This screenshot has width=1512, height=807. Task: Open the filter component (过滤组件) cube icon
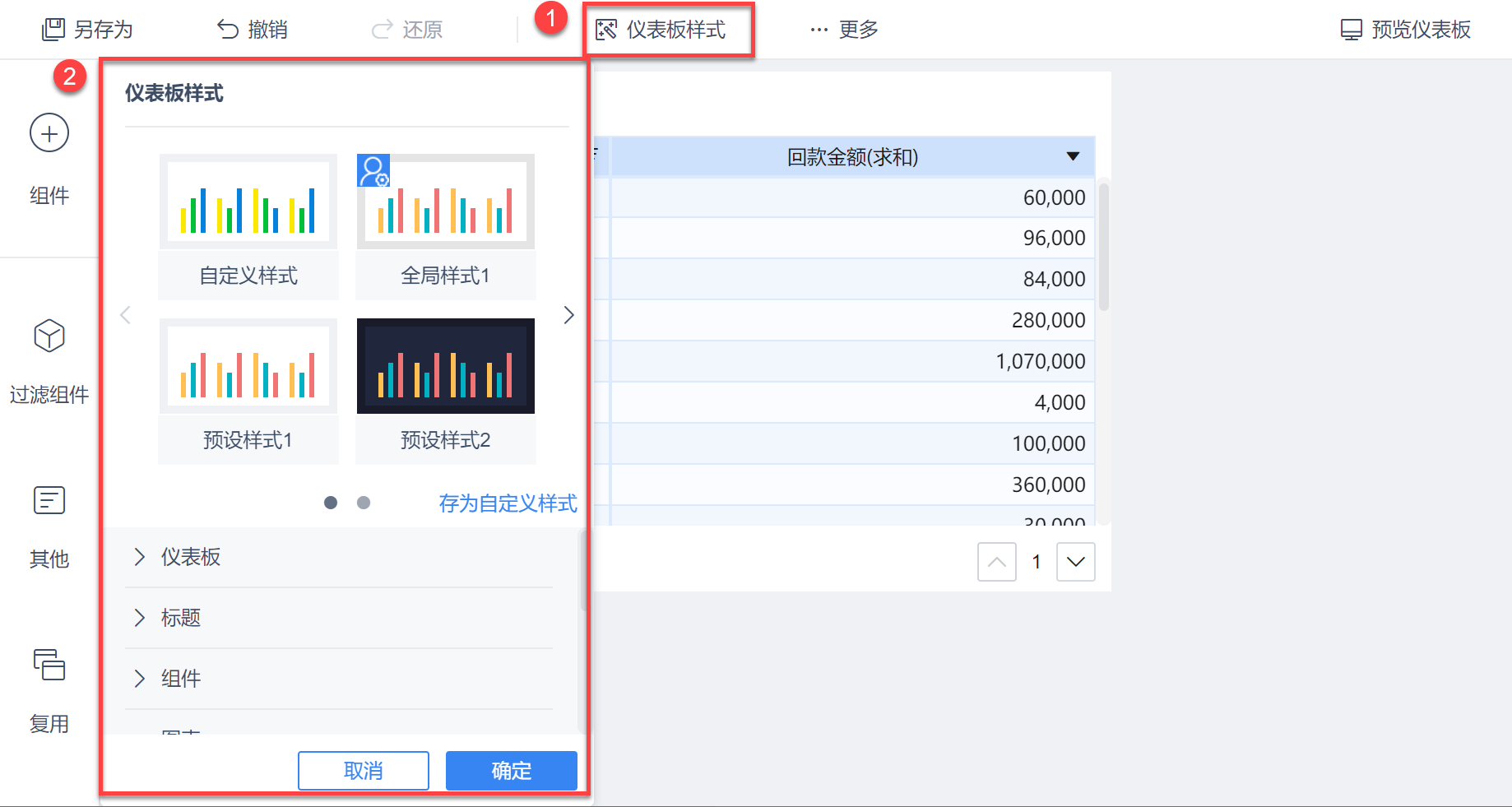coord(49,336)
